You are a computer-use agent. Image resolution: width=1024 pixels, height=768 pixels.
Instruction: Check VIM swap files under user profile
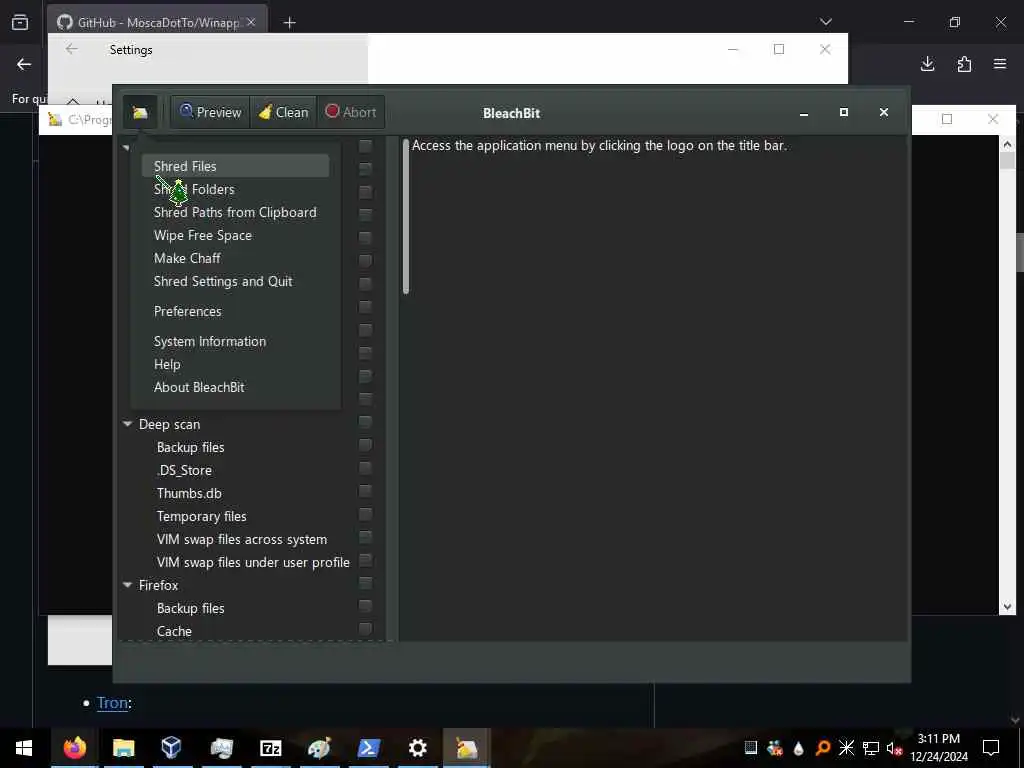(x=366, y=560)
